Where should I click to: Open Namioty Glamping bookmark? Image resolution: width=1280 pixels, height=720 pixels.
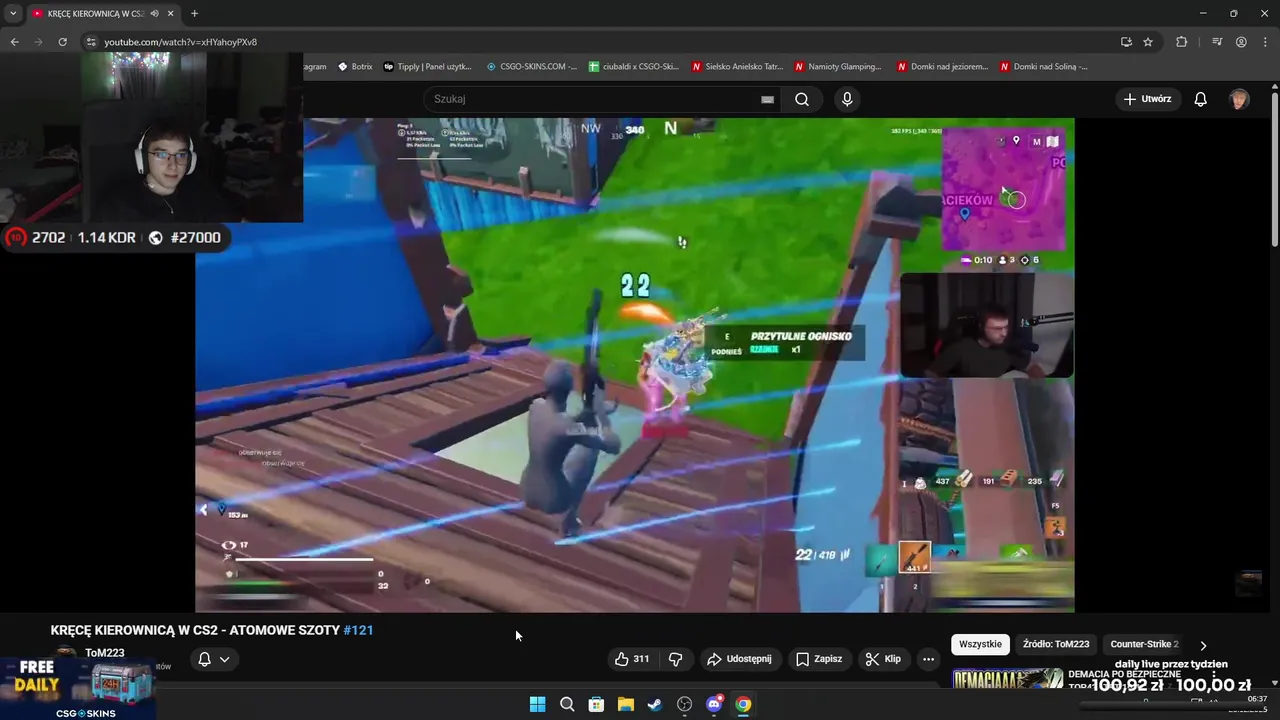tap(838, 67)
